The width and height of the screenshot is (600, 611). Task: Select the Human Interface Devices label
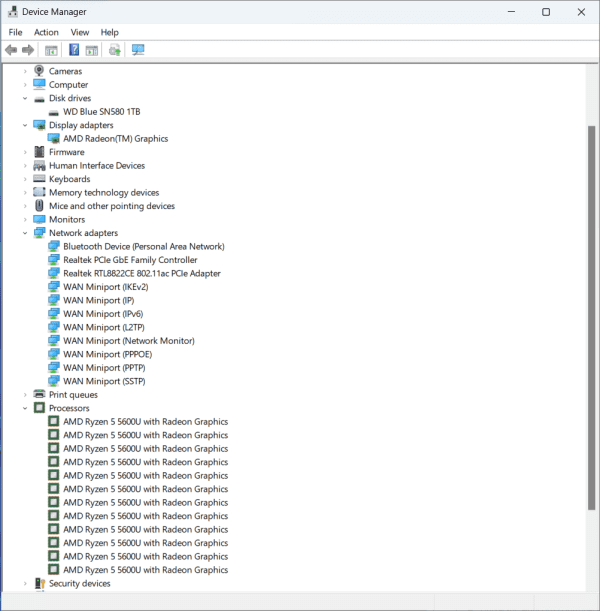(x=97, y=166)
